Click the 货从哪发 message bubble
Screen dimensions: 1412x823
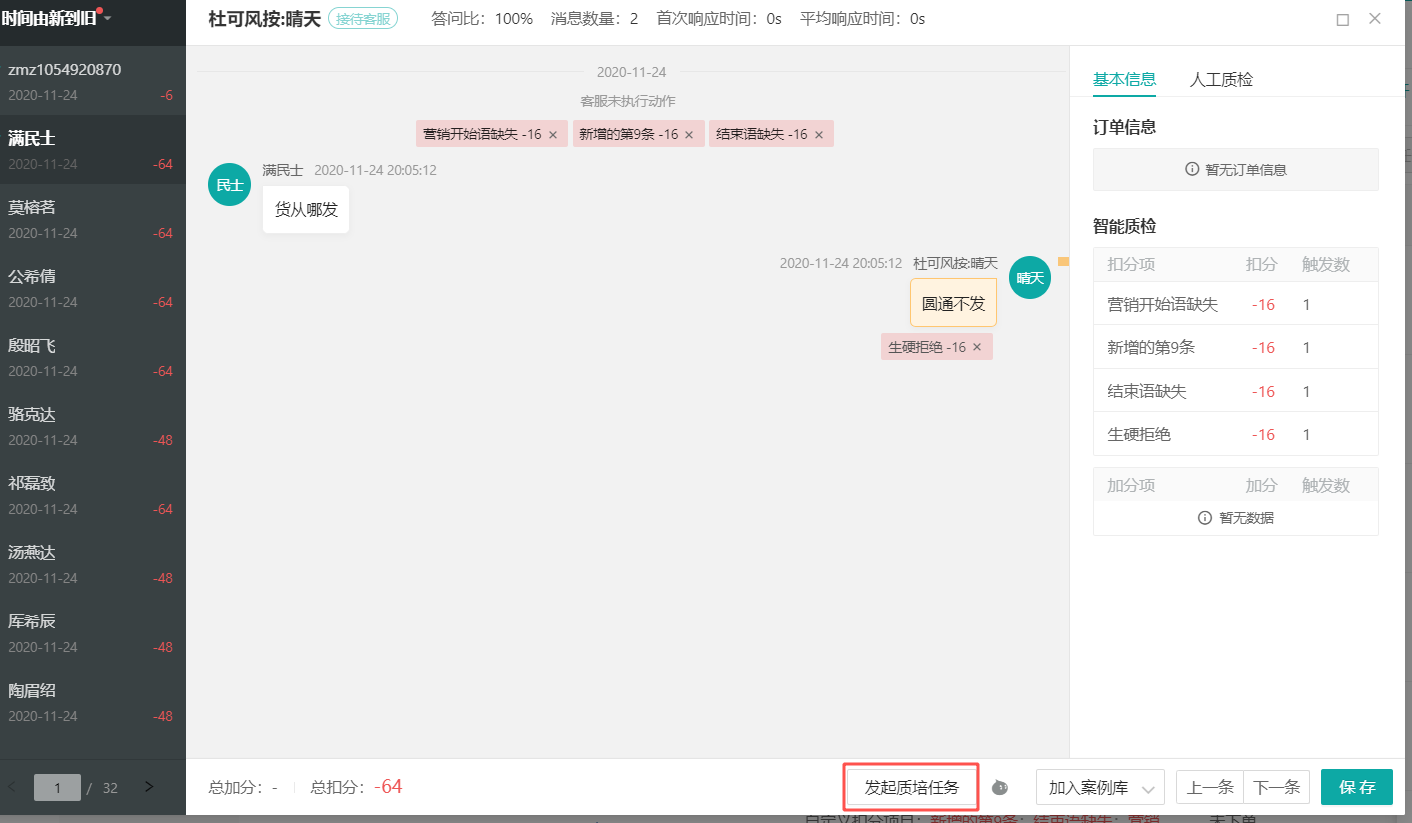point(306,209)
